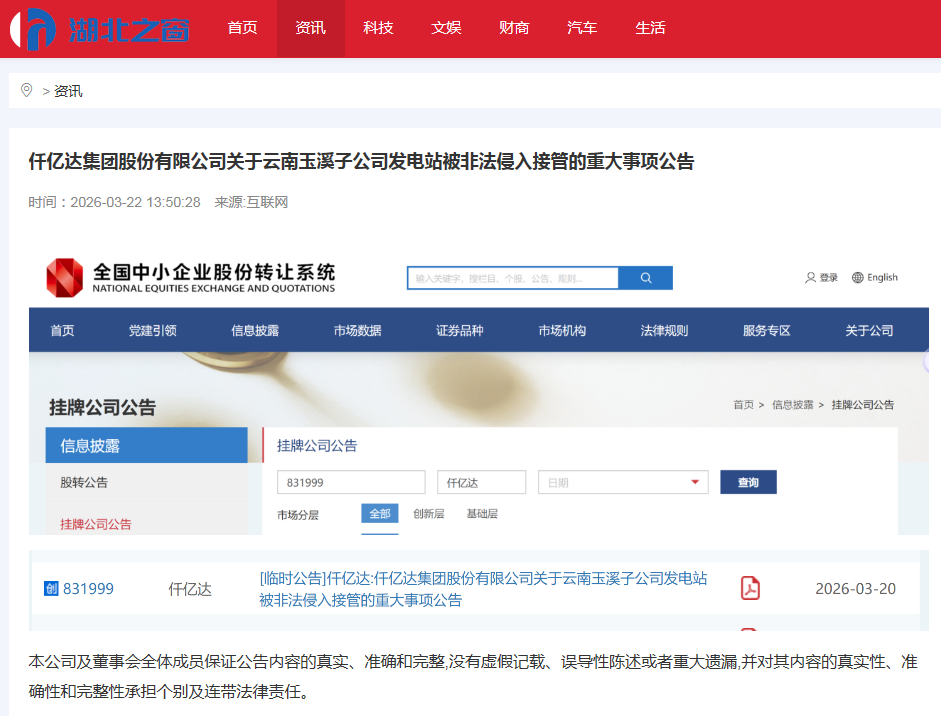Click the blue 创 badge icon
941x716 pixels.
51,589
